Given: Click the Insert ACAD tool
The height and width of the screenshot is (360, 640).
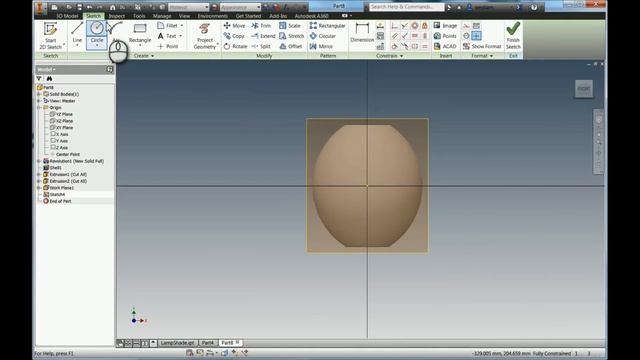Looking at the screenshot, I should (x=445, y=47).
